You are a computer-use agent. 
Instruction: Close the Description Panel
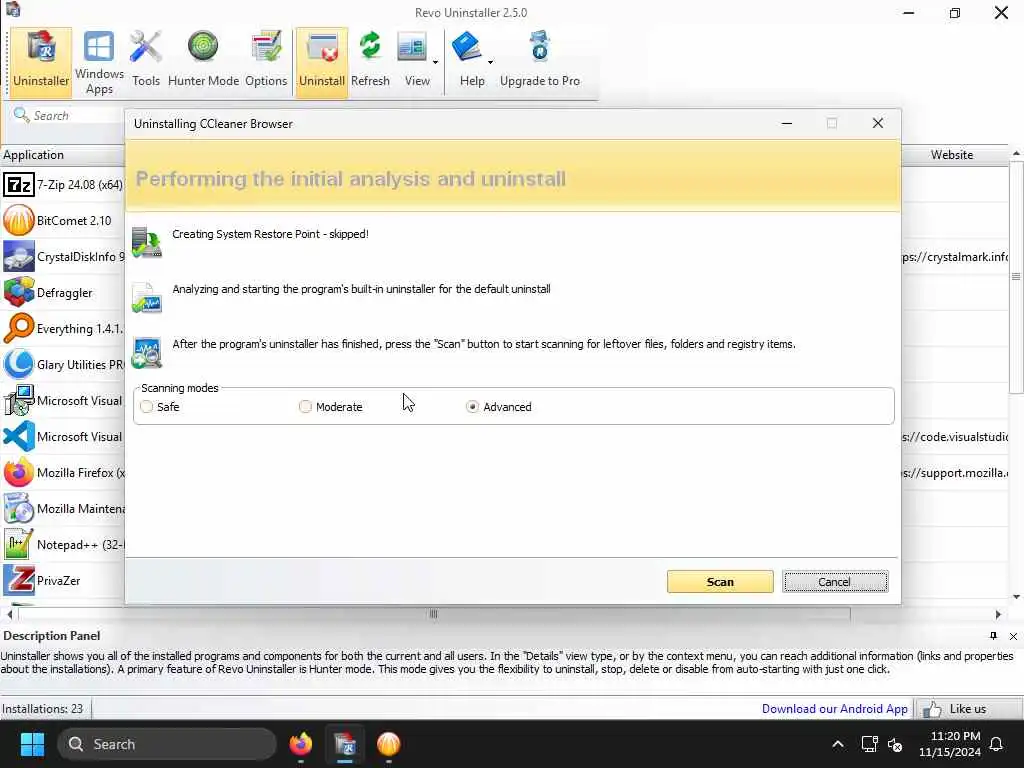(x=1013, y=636)
